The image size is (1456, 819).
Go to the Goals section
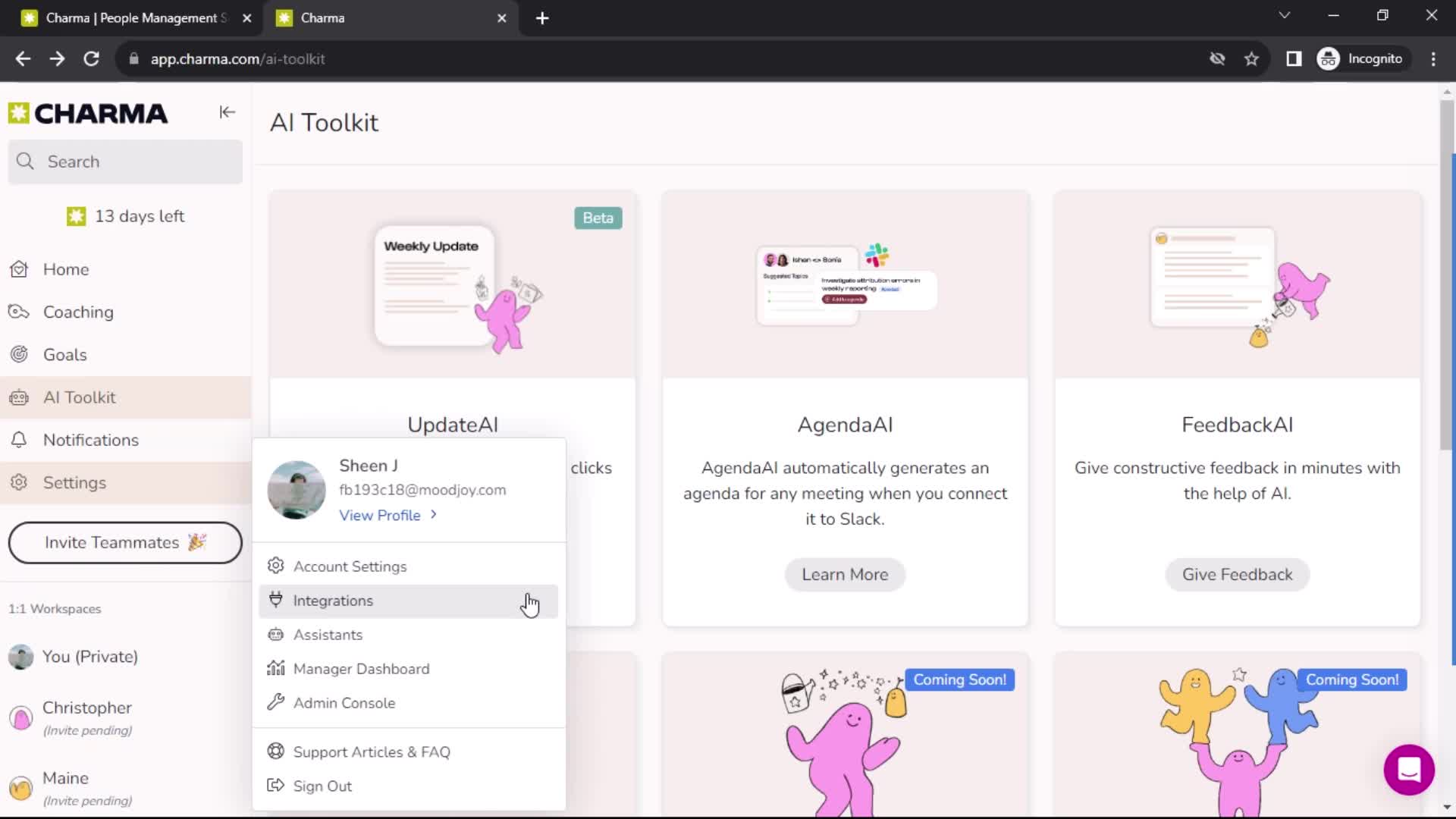click(x=125, y=354)
